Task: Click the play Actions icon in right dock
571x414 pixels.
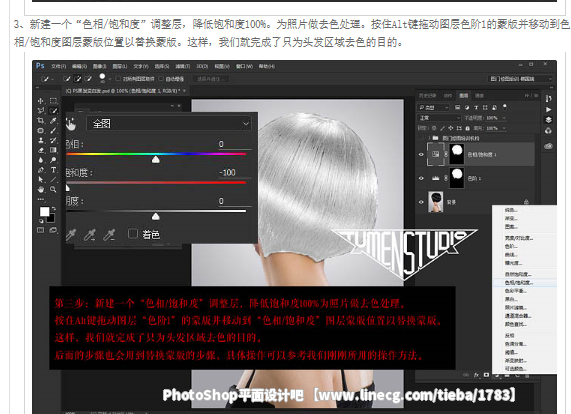Action: click(548, 109)
